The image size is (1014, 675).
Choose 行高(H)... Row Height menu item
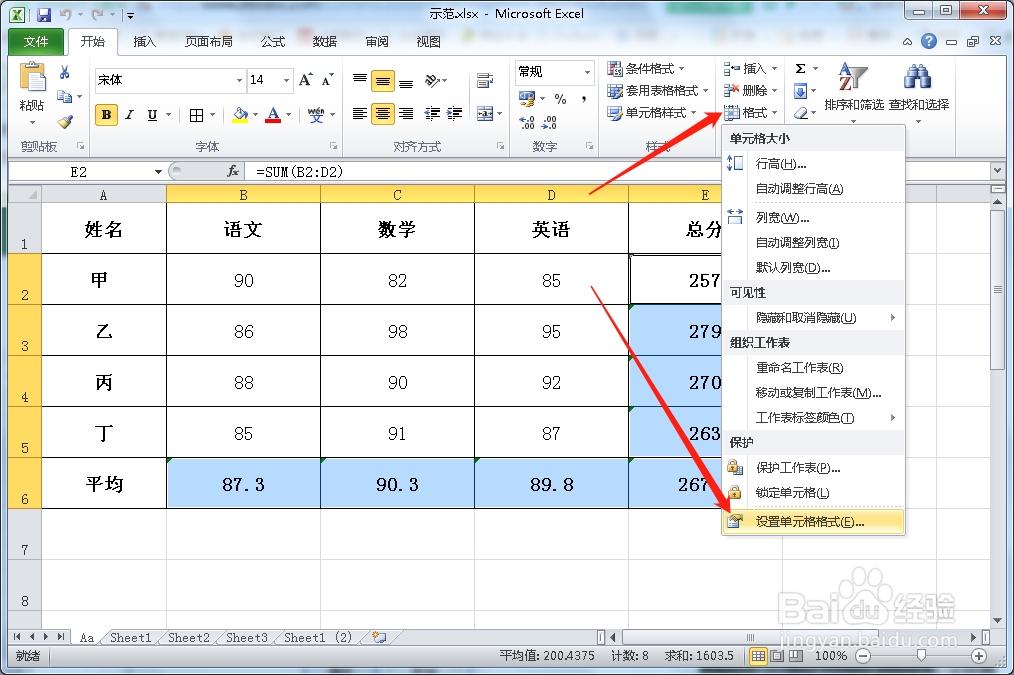(813, 164)
